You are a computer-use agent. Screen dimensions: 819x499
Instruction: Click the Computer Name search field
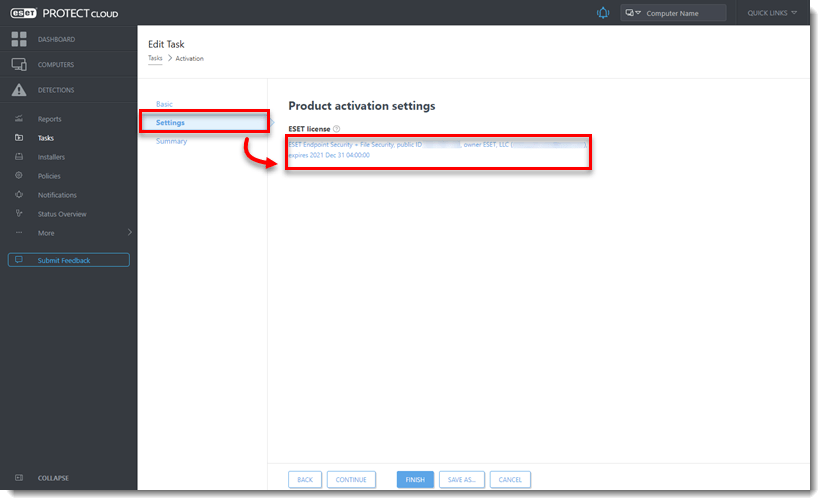tap(684, 13)
